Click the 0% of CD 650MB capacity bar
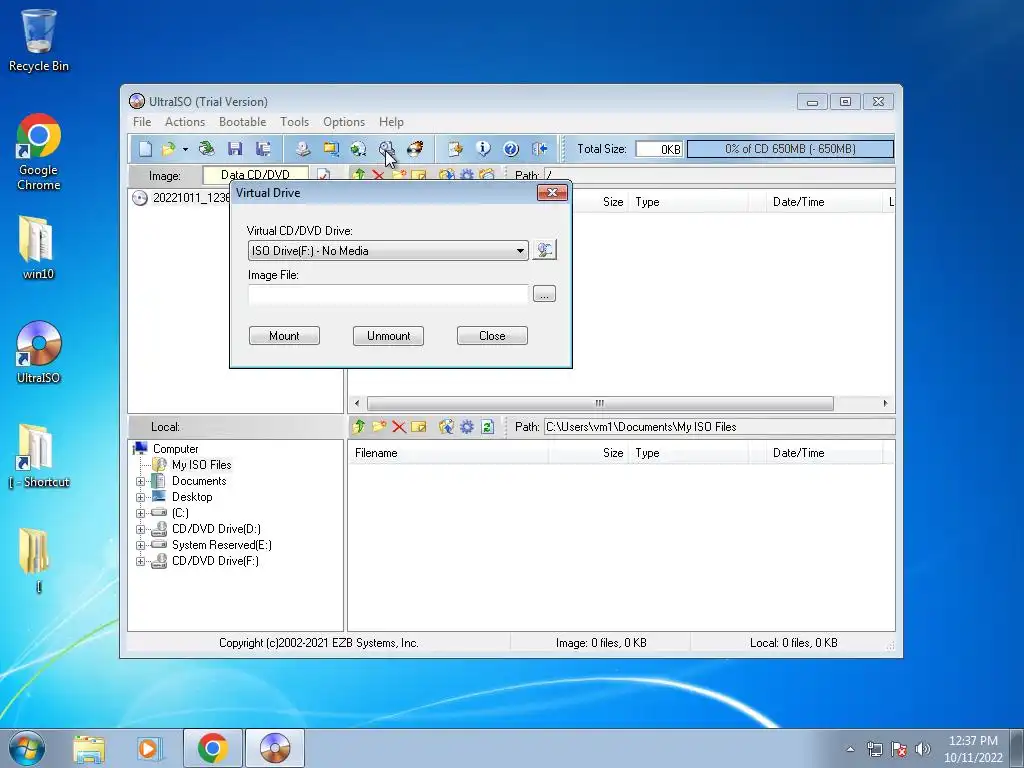 coord(790,149)
